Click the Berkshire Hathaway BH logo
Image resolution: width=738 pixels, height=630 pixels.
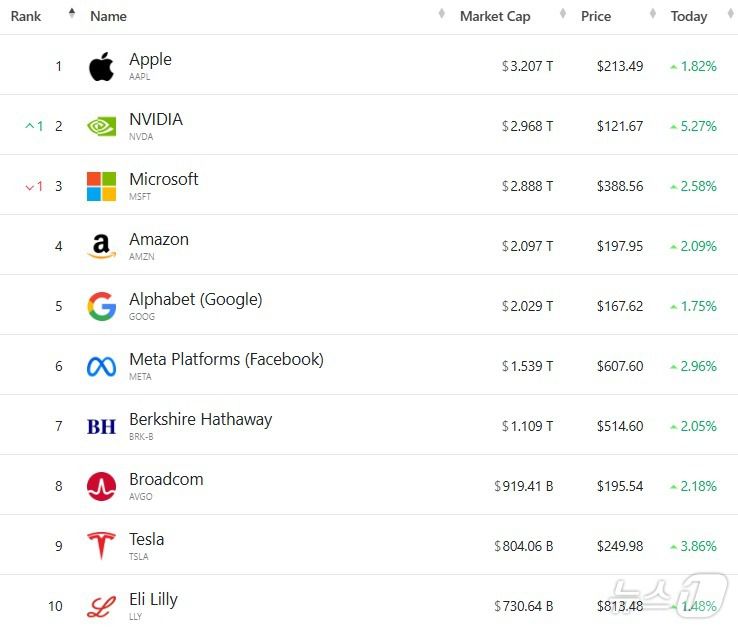click(101, 427)
